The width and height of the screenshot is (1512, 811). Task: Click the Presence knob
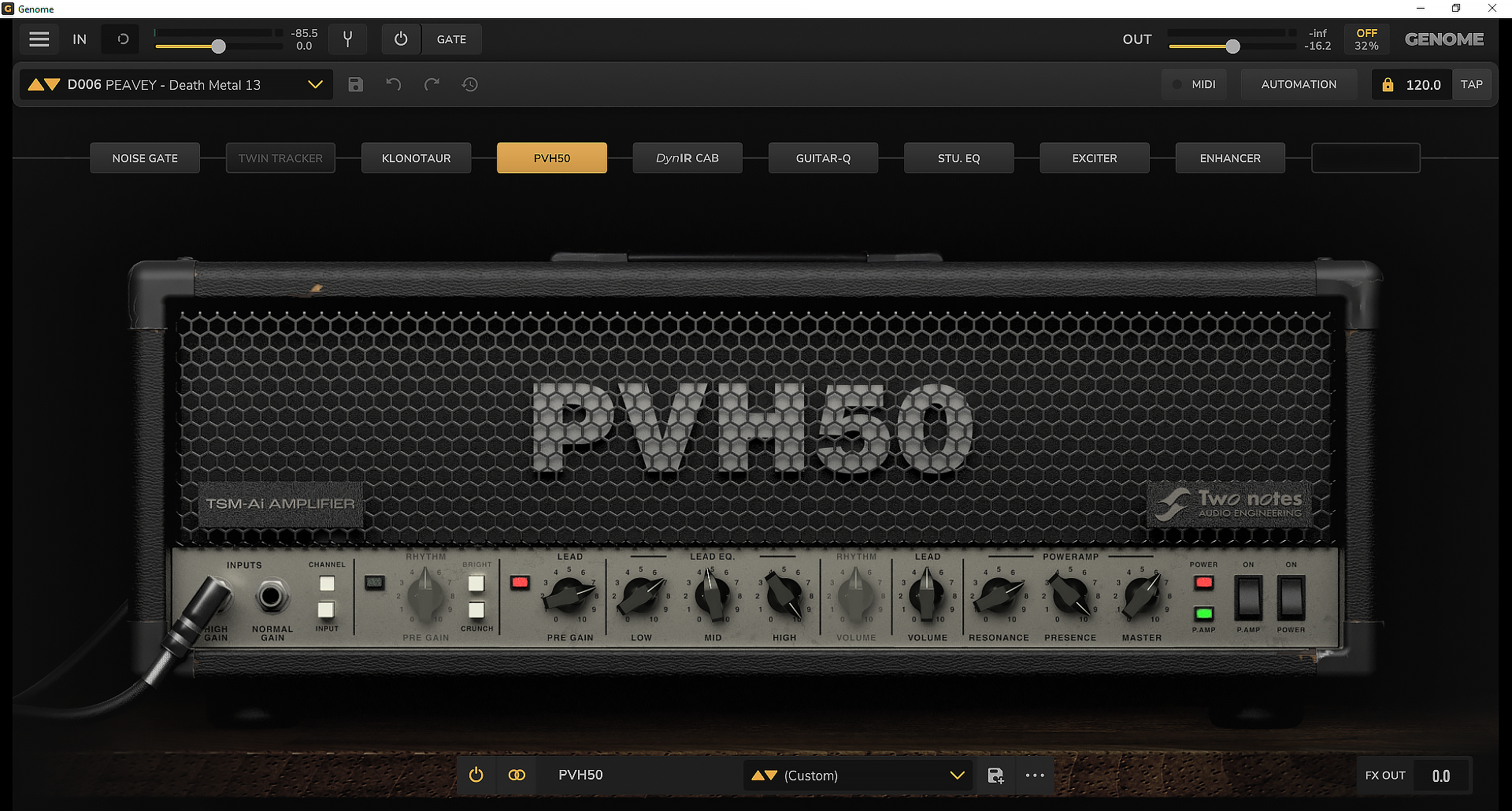1071,597
